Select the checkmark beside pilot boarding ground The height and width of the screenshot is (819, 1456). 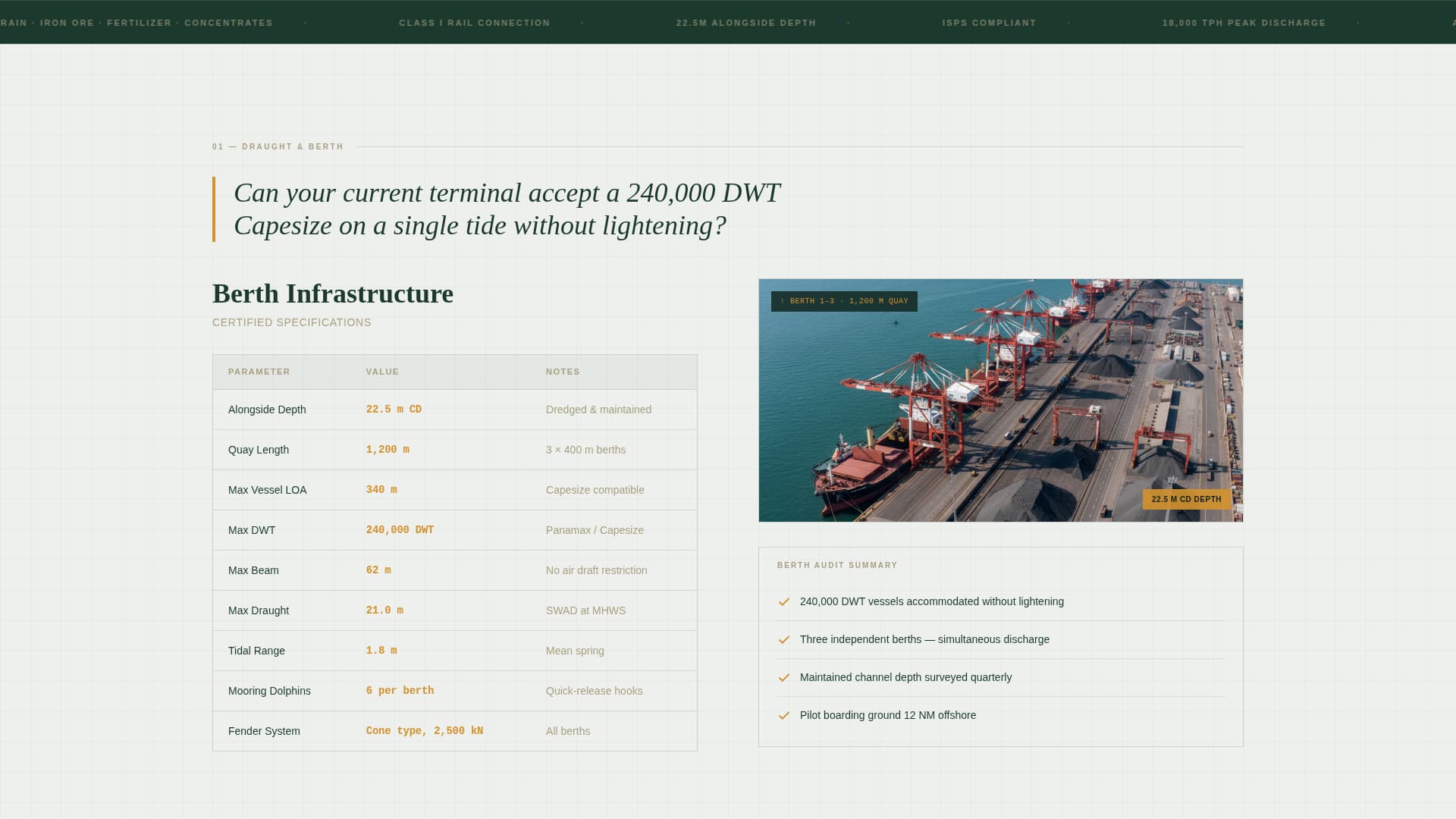pos(783,715)
